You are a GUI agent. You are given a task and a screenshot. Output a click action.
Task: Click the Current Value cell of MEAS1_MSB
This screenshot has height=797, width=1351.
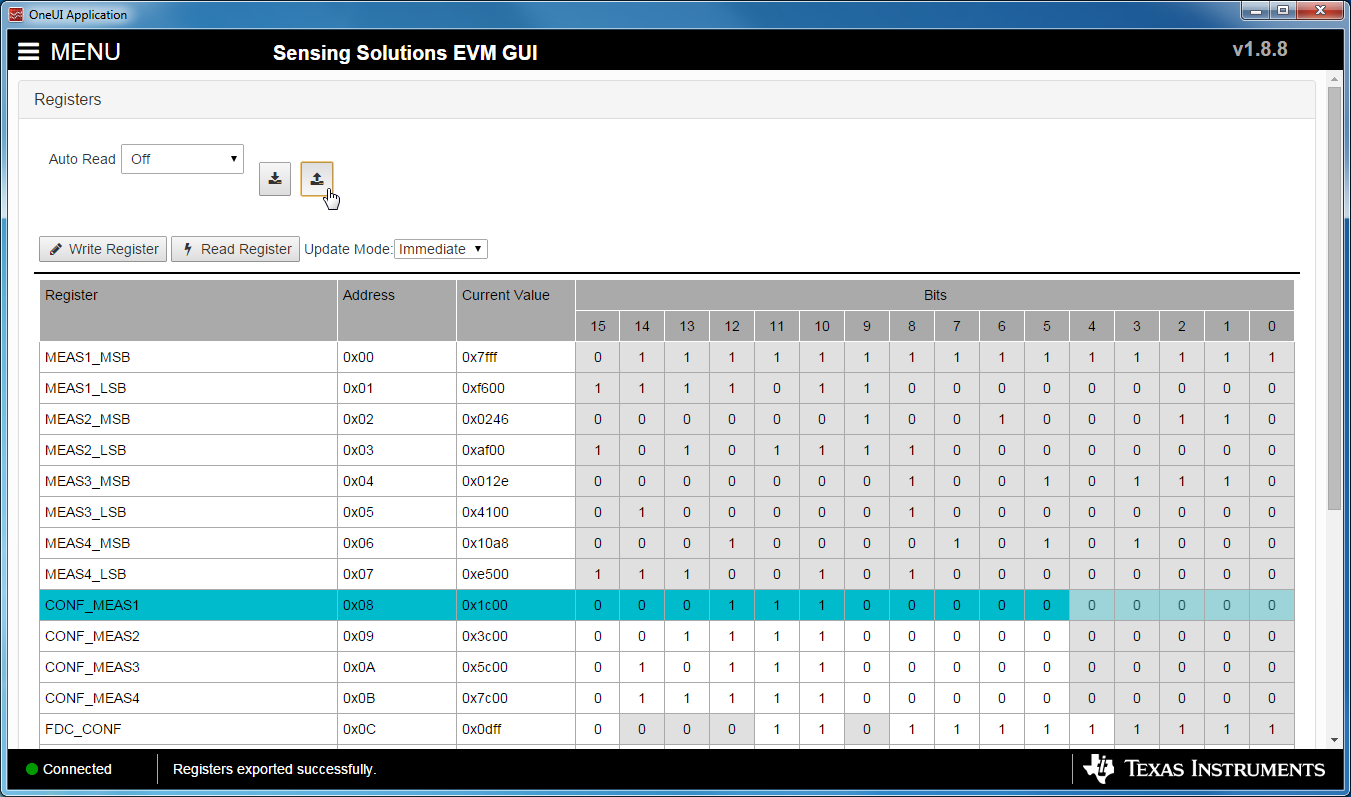[x=513, y=357]
